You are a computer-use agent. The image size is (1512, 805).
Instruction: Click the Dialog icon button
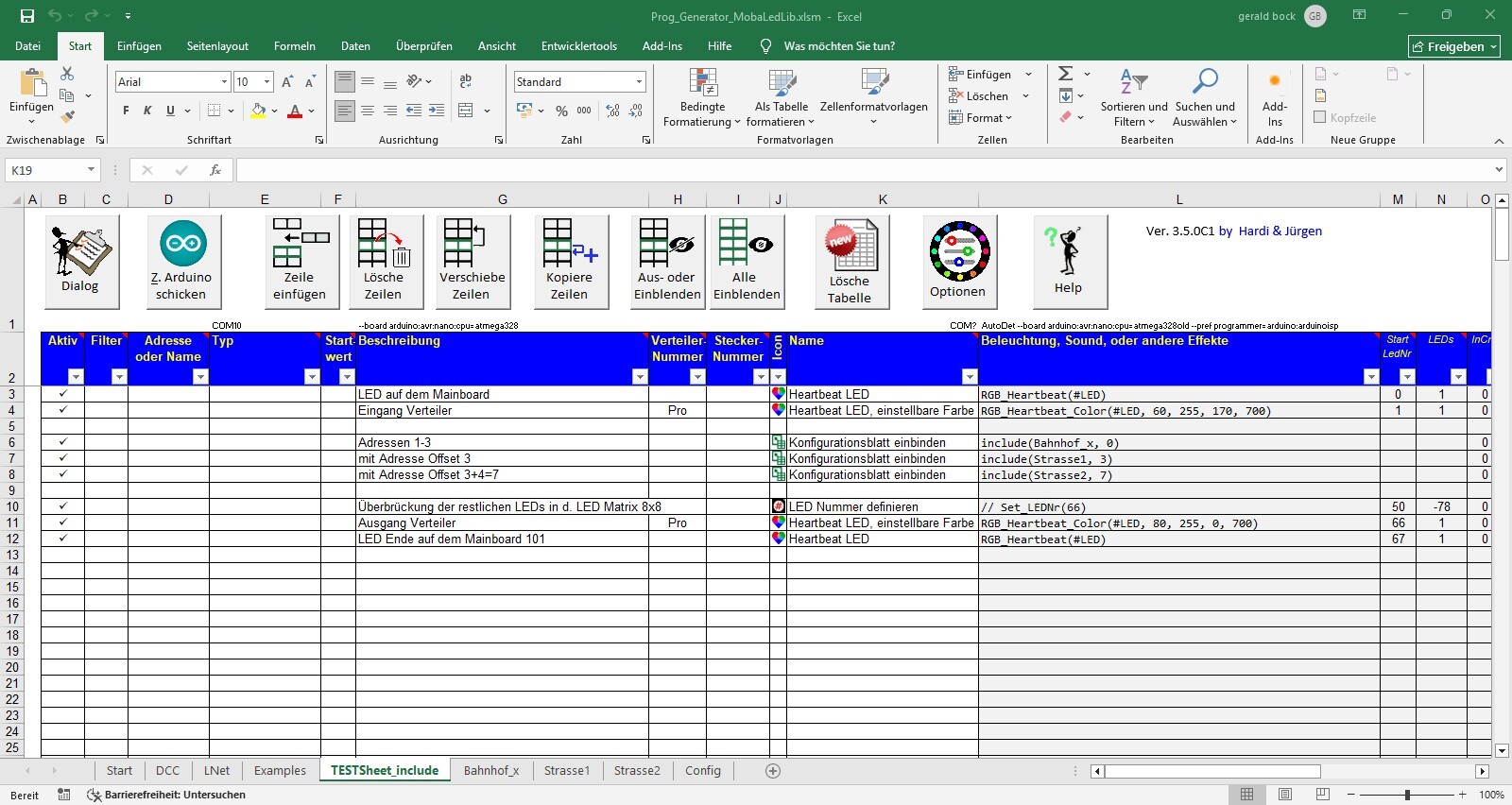[x=81, y=261]
